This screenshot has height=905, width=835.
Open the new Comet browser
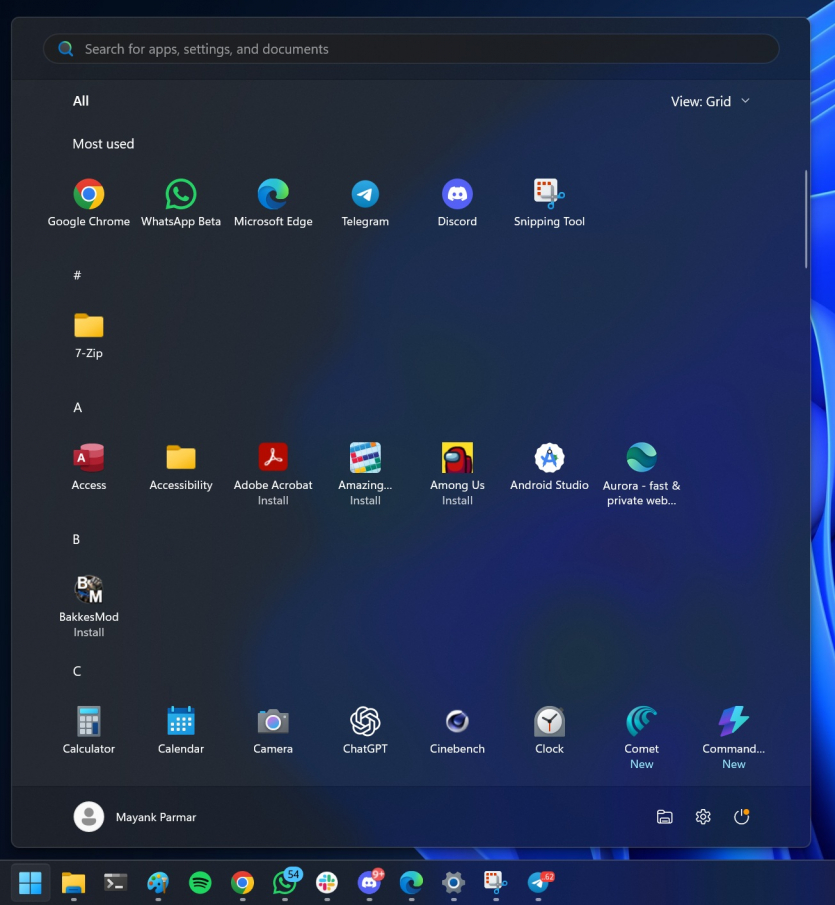pyautogui.click(x=640, y=722)
